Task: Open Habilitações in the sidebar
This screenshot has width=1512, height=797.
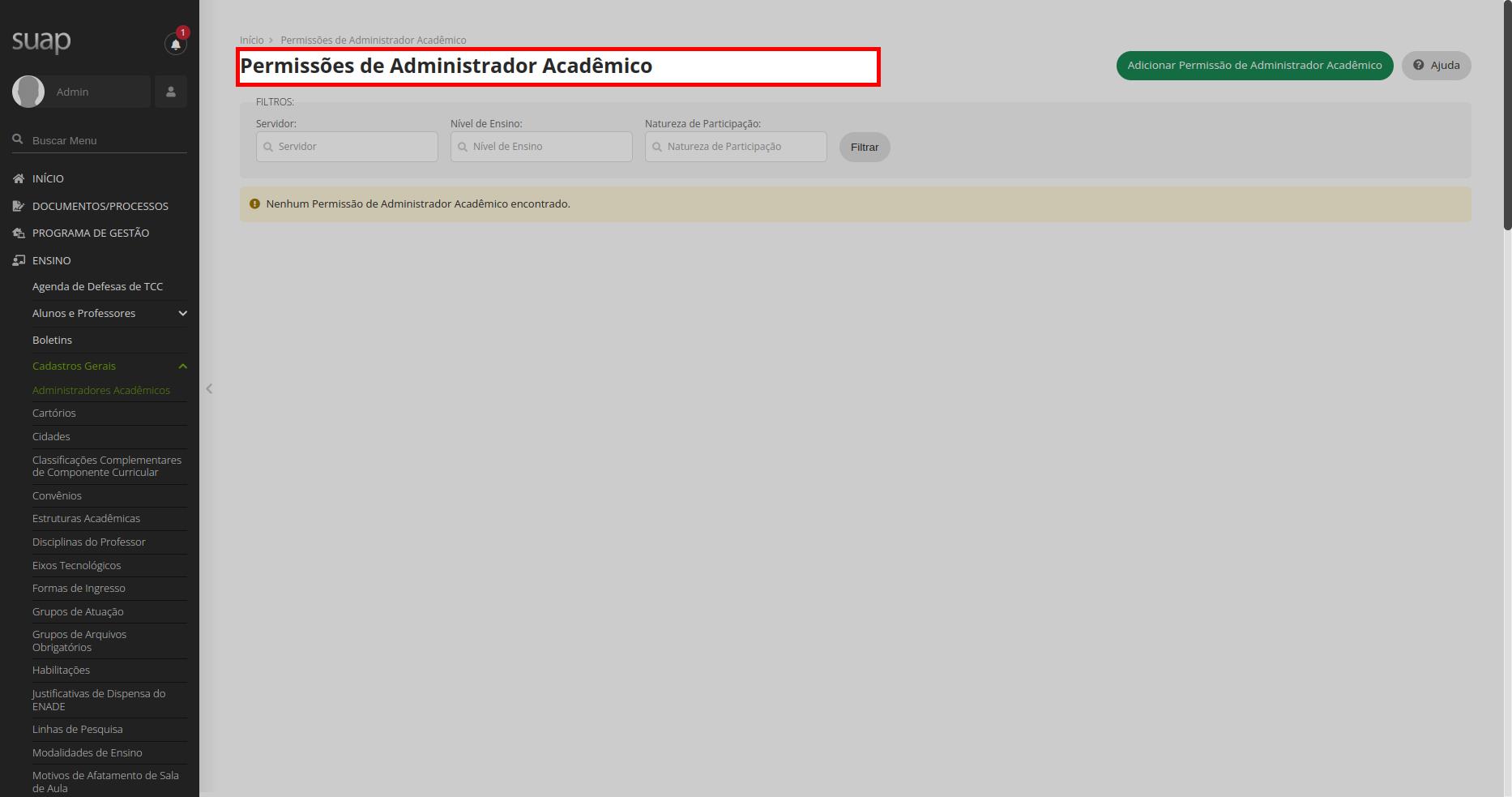Action: tap(61, 670)
